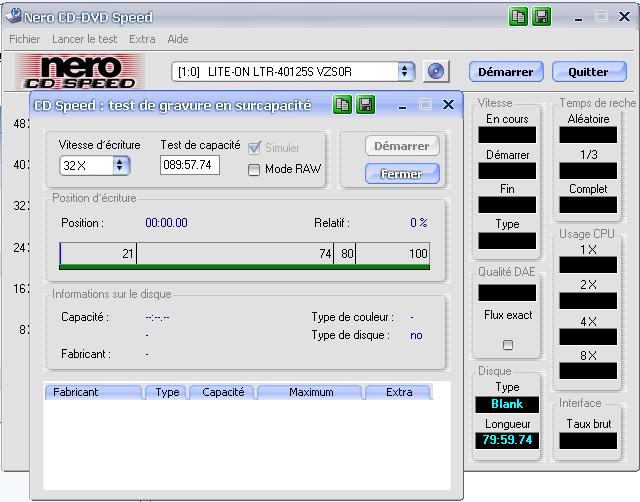Screen dimensions: 640x502
Task: Enable the Mode RAW checkbox
Action: (254, 169)
